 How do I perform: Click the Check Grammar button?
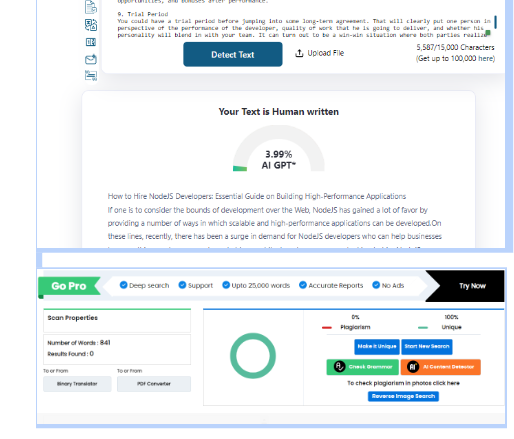click(362, 367)
